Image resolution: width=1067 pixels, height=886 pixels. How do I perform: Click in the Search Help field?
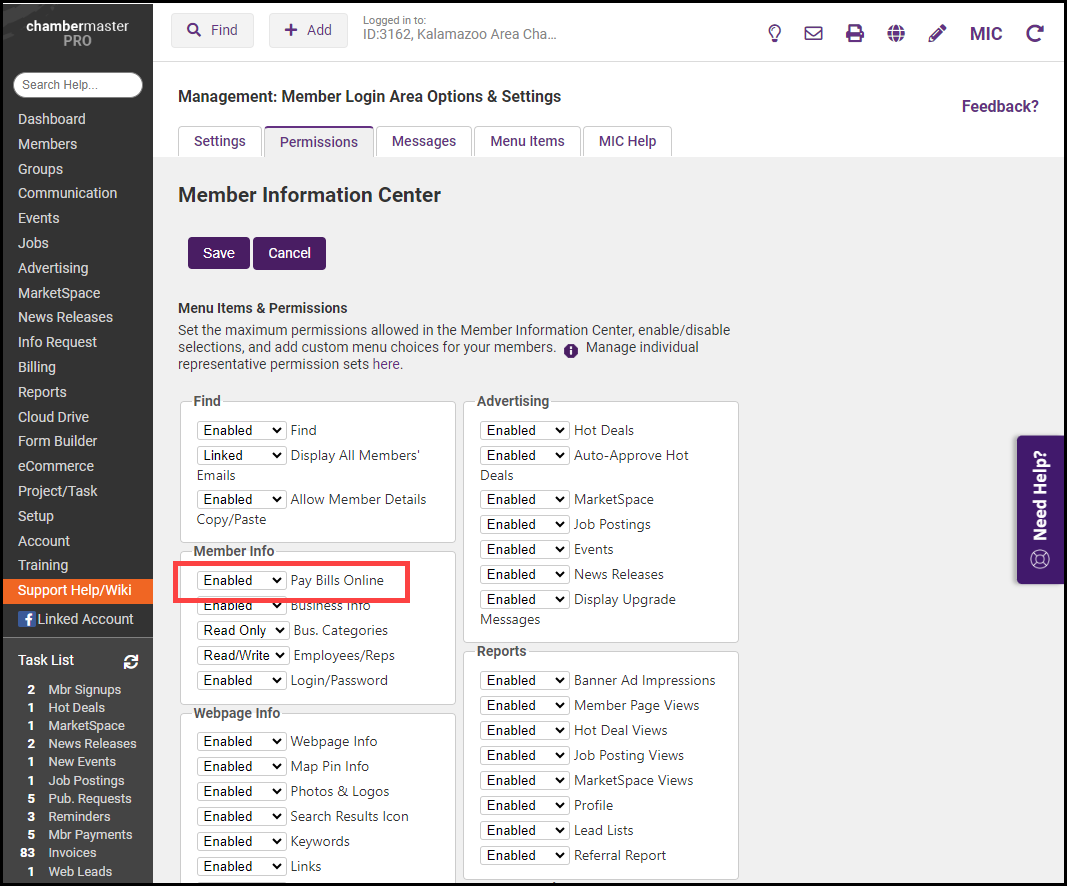click(78, 85)
